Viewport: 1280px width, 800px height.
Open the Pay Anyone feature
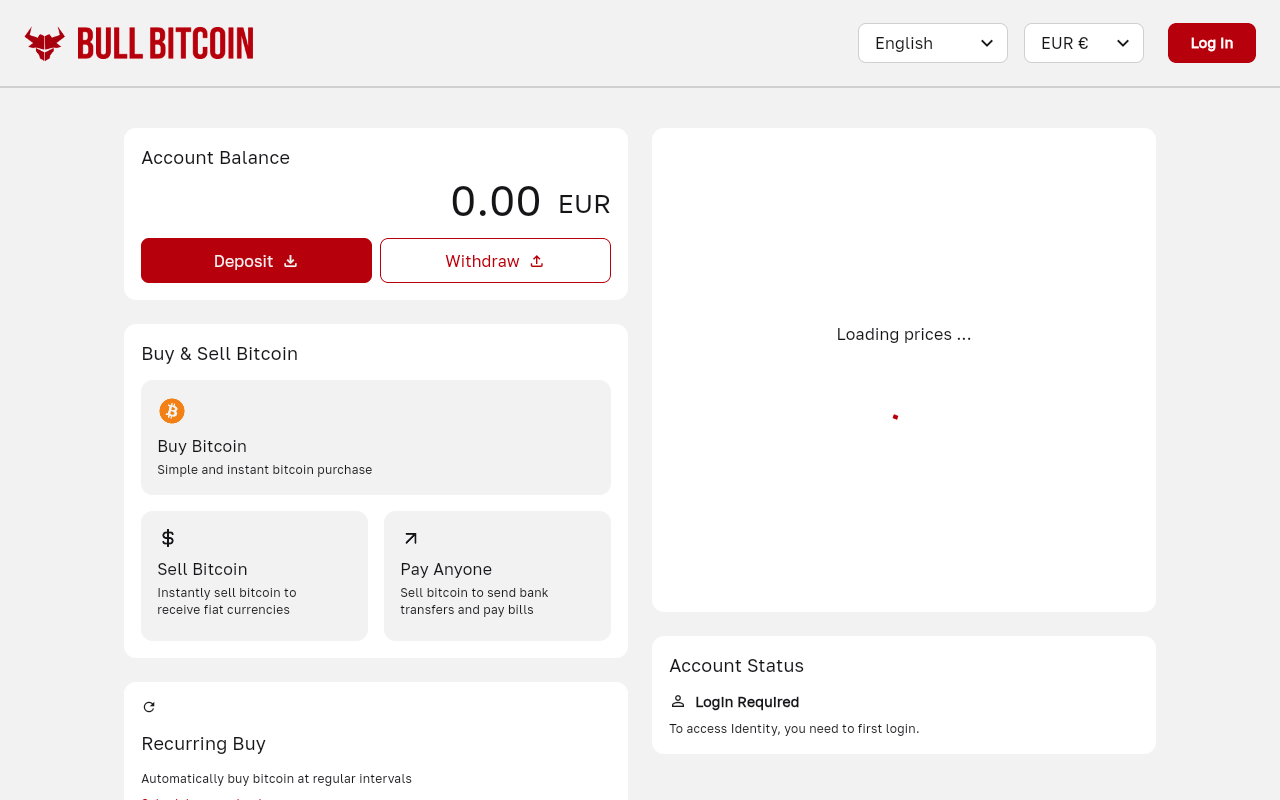[497, 576]
